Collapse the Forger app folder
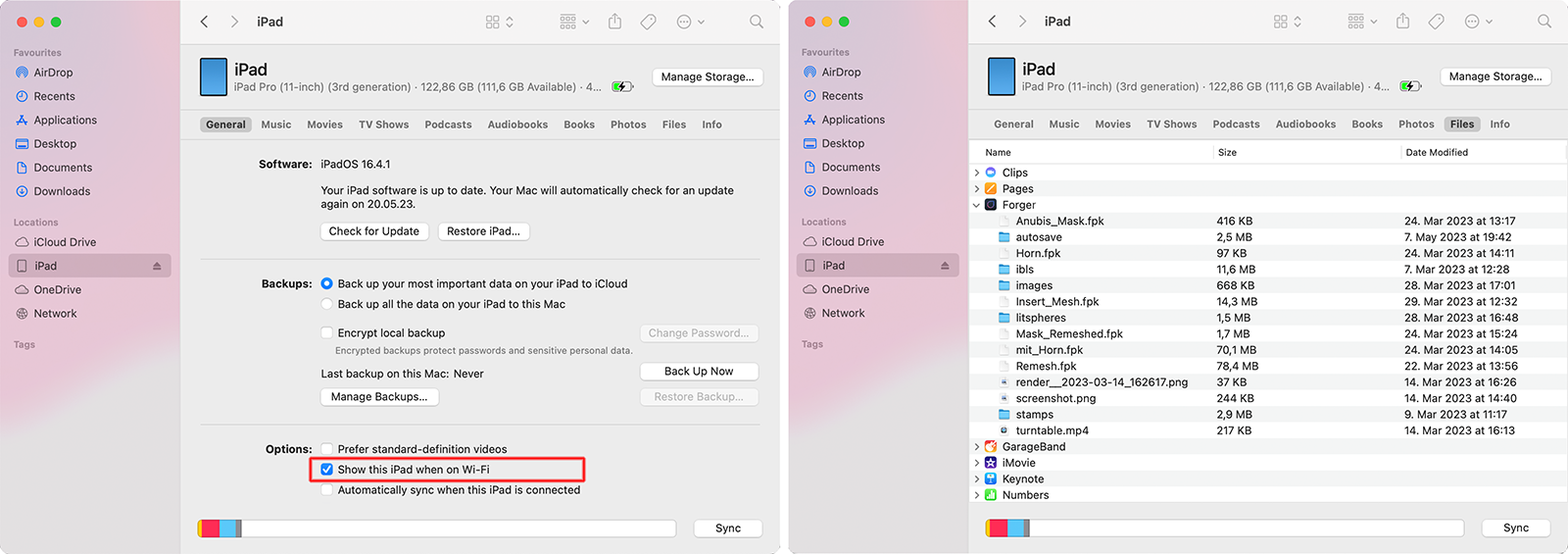Screen dimensions: 1568x554 (977, 205)
